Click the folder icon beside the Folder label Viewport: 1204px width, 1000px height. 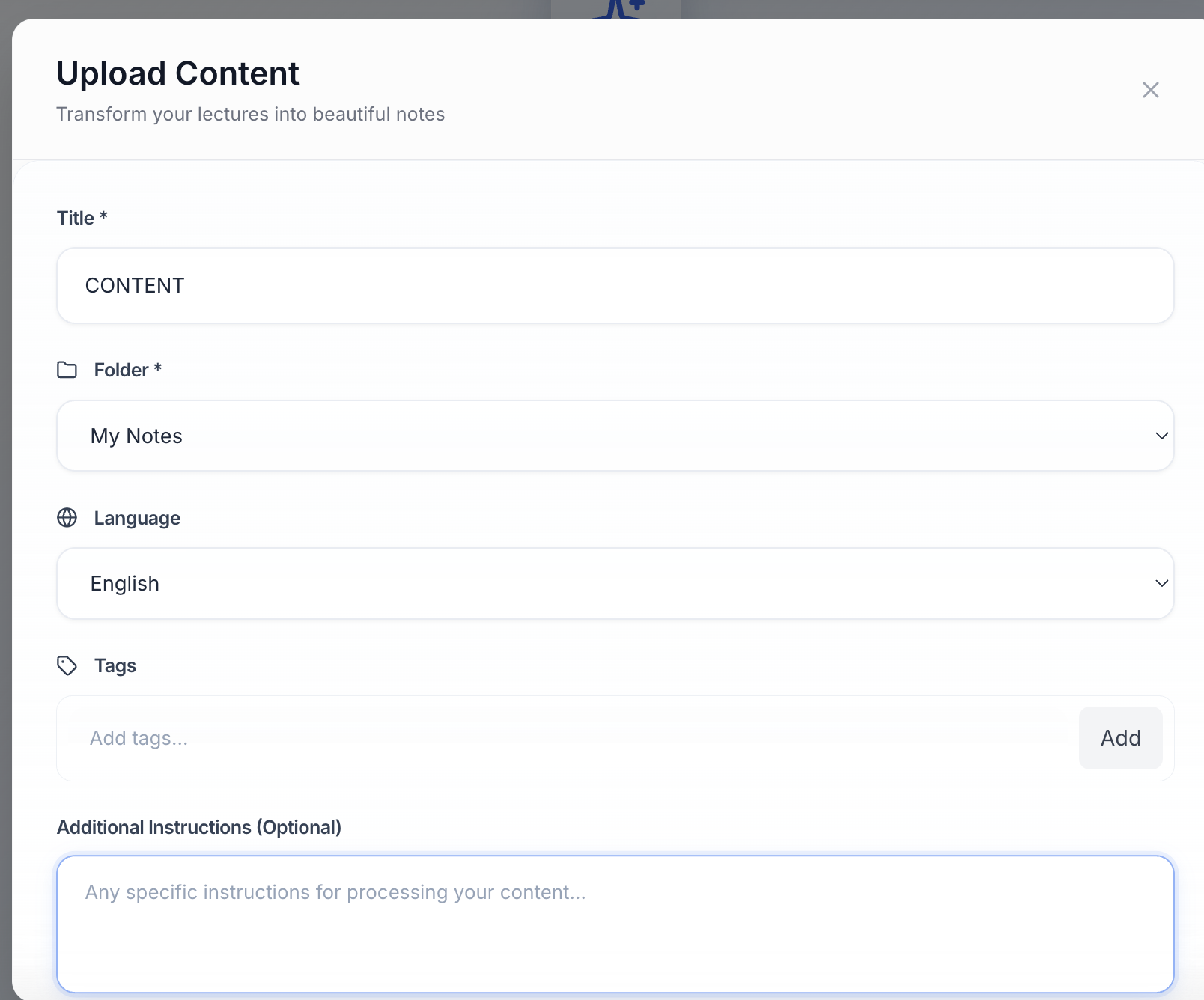tap(67, 370)
